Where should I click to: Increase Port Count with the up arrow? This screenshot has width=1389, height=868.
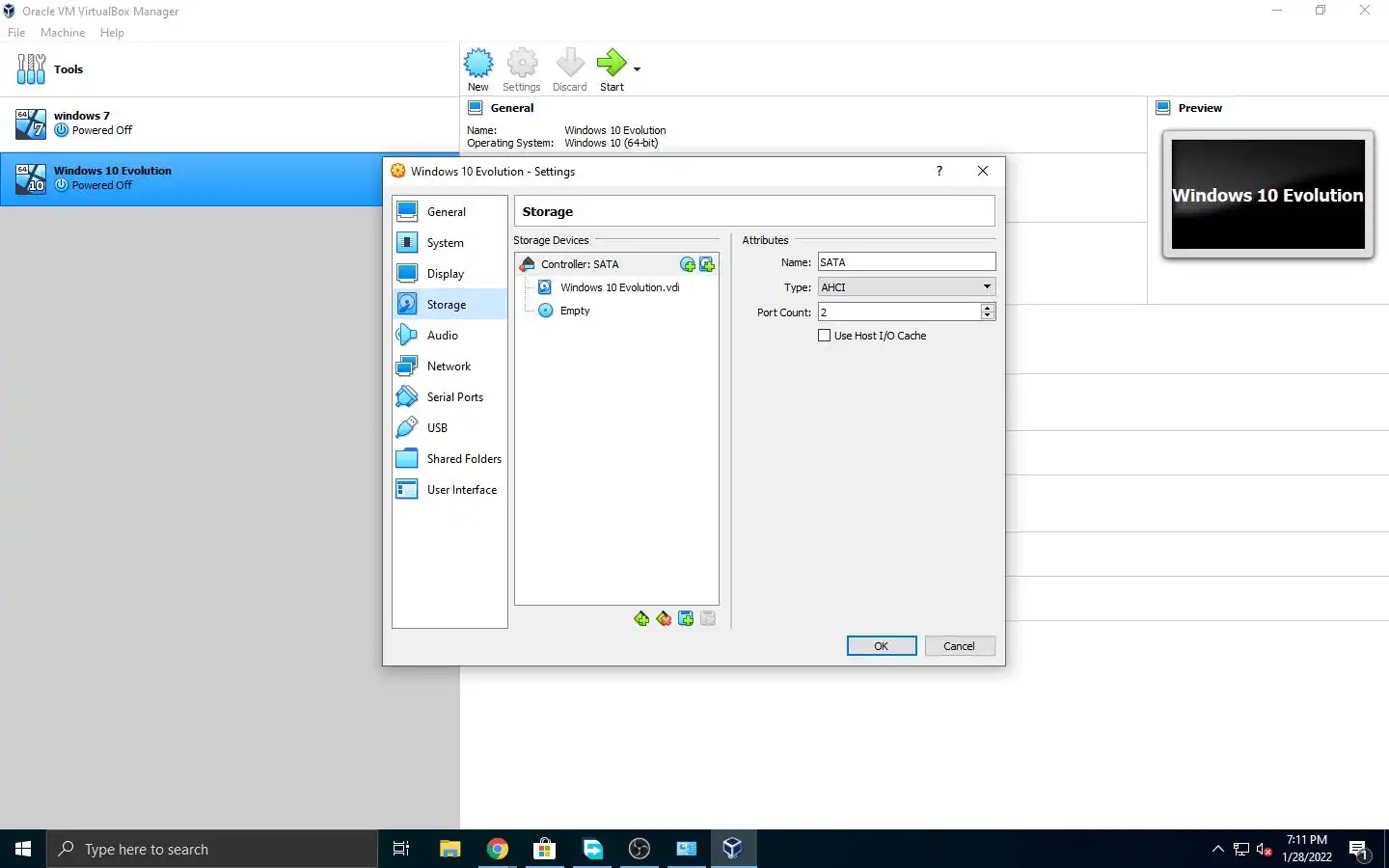[x=987, y=308]
